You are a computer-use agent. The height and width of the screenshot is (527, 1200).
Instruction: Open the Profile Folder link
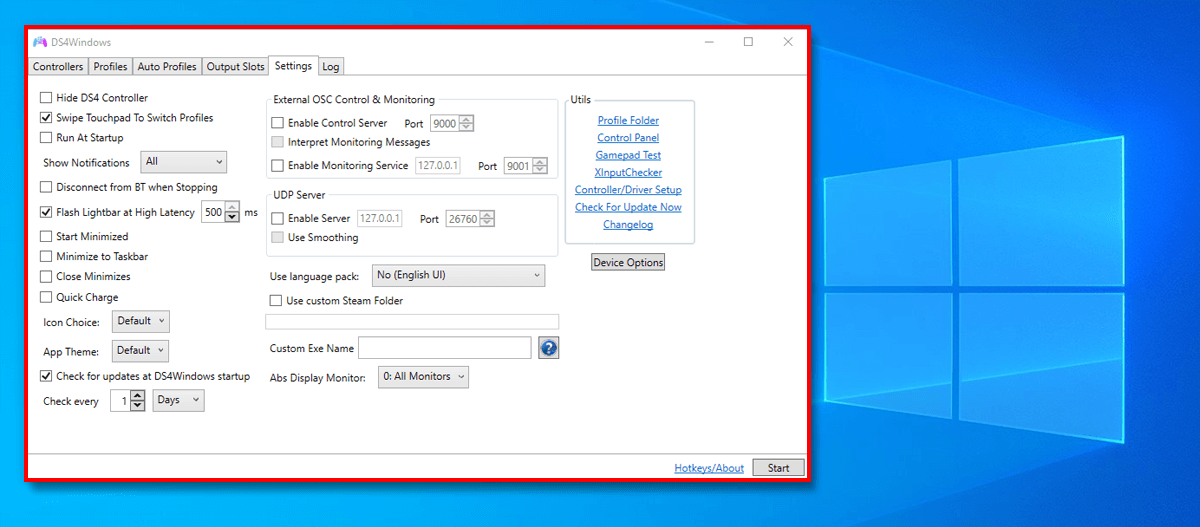pyautogui.click(x=628, y=121)
